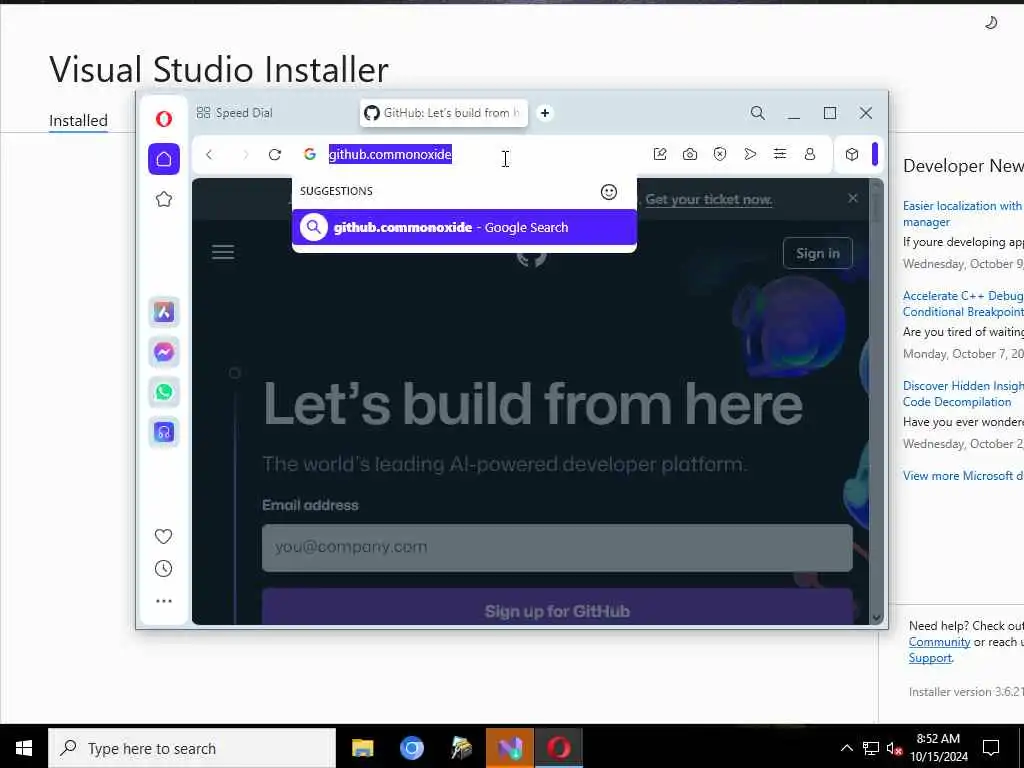Switch to the GitHub tab
The image size is (1024, 768).
click(x=443, y=113)
